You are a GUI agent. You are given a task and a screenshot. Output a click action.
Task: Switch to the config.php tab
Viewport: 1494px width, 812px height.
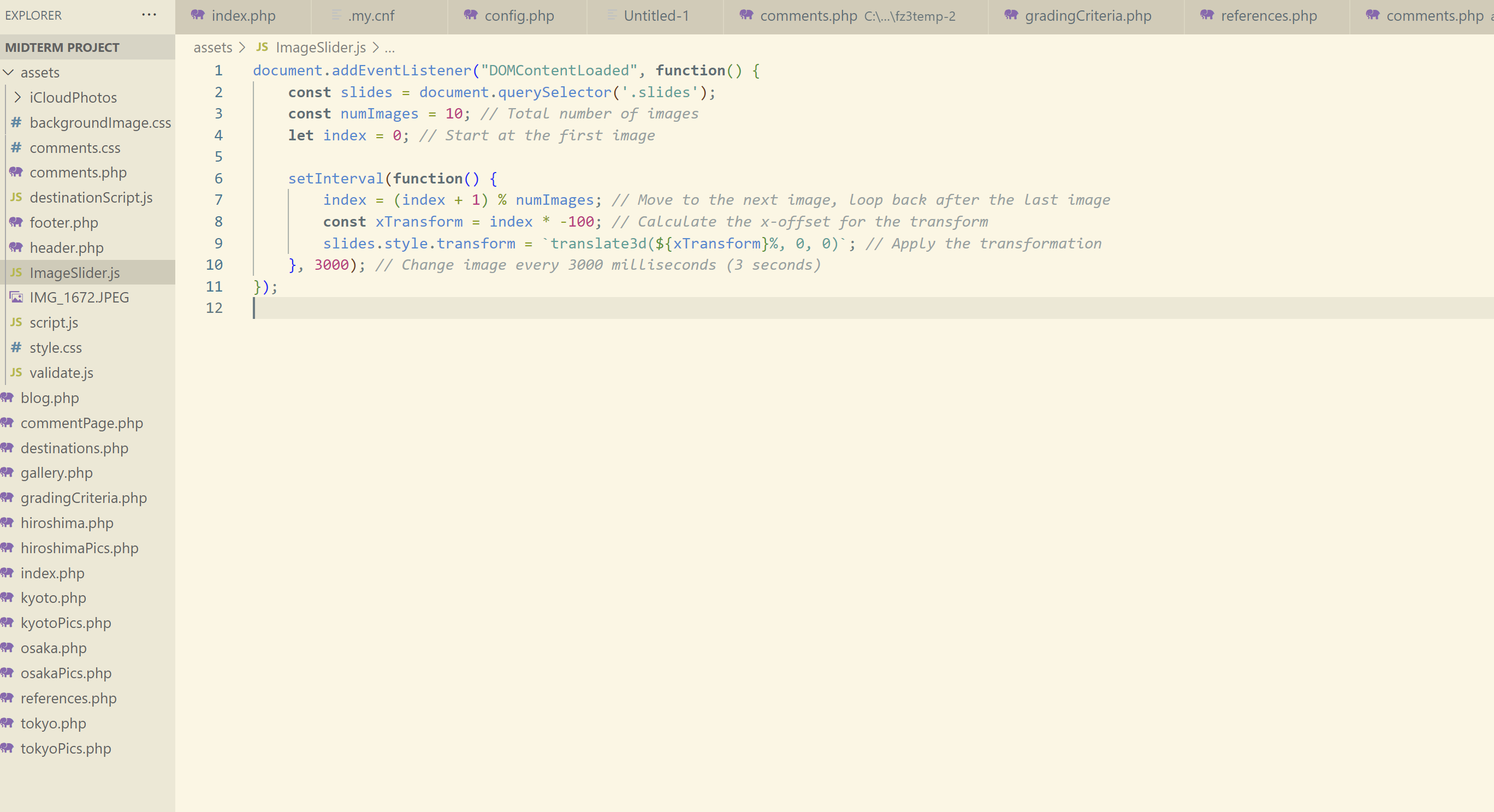(519, 16)
